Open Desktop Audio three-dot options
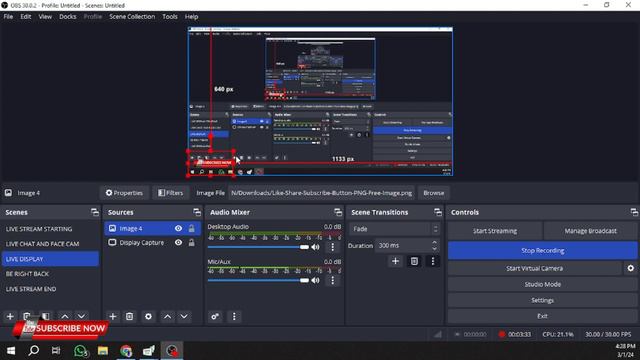This screenshot has width=640, height=360. click(333, 247)
